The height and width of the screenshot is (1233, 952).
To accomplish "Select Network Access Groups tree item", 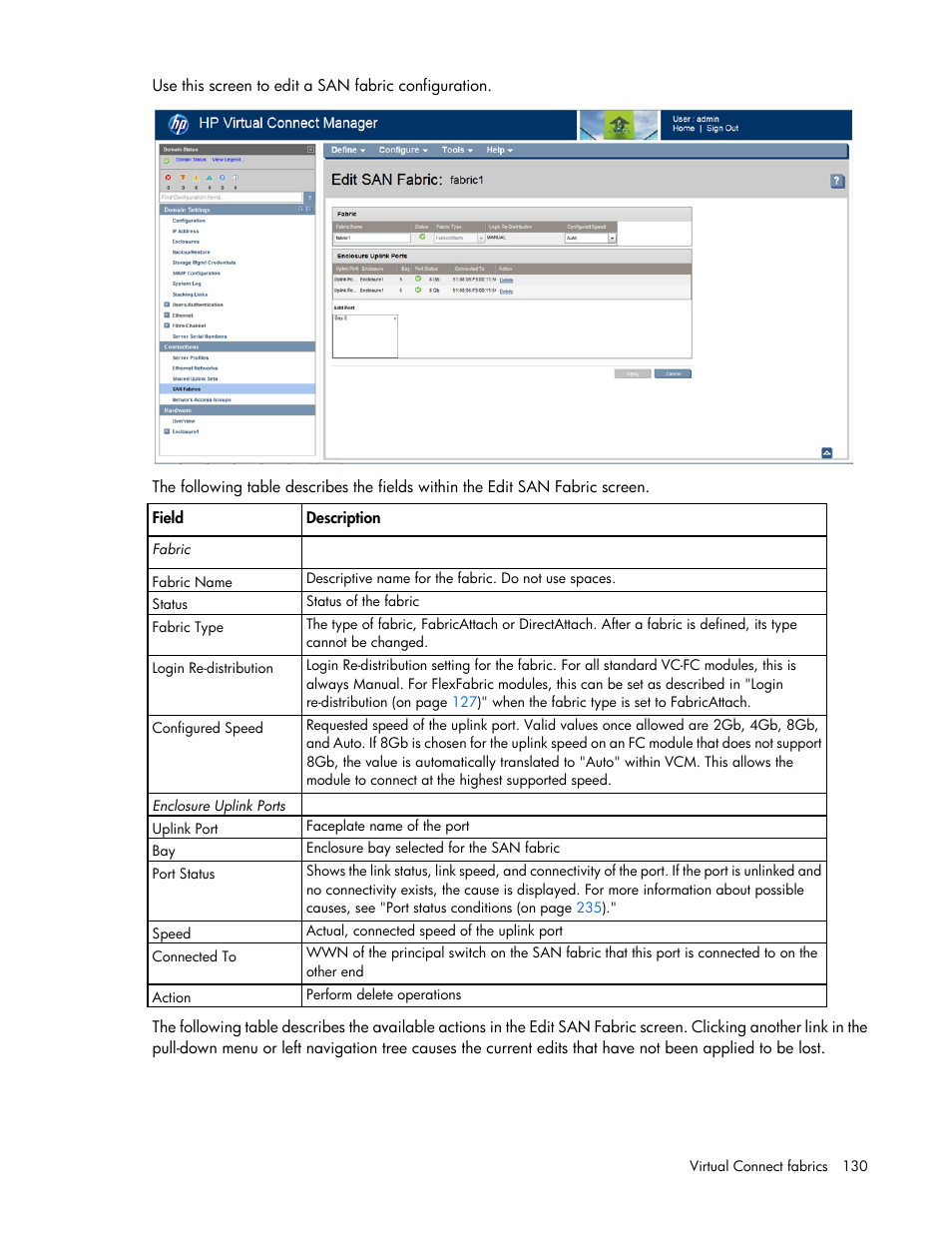I will [x=202, y=399].
